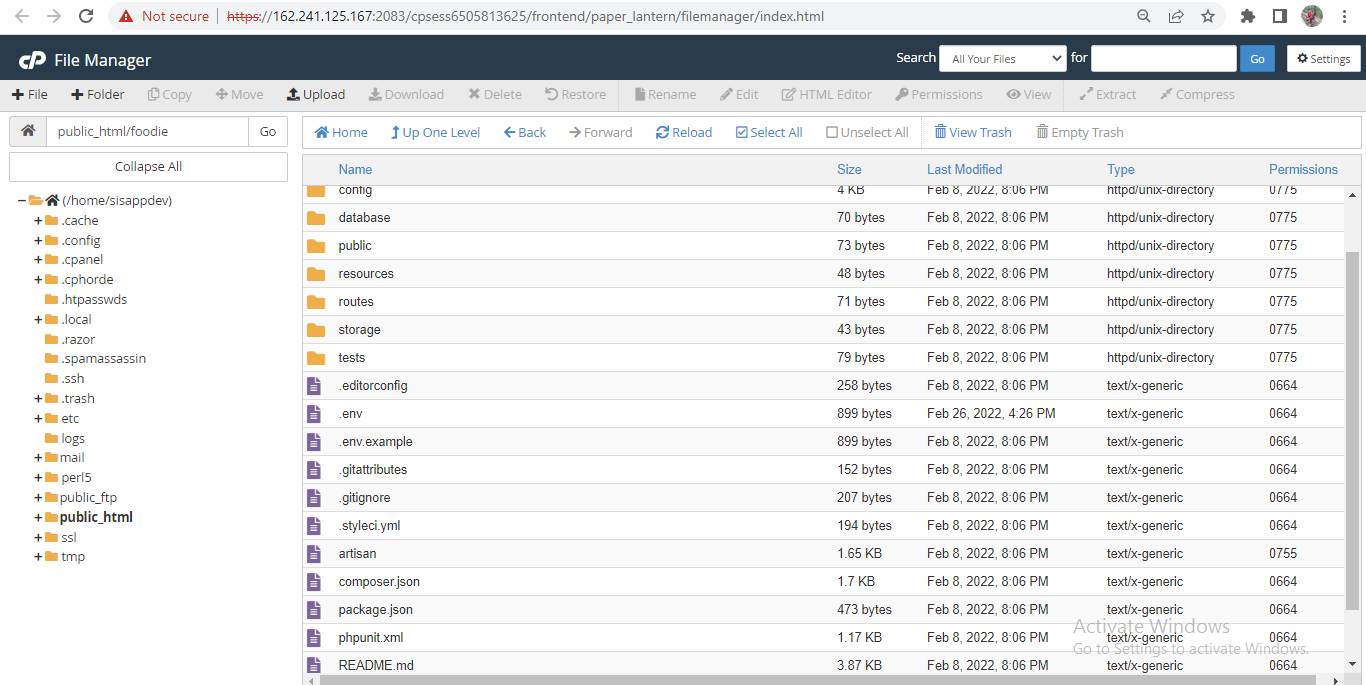
Task: Sort files by Last Modified column
Action: [964, 170]
